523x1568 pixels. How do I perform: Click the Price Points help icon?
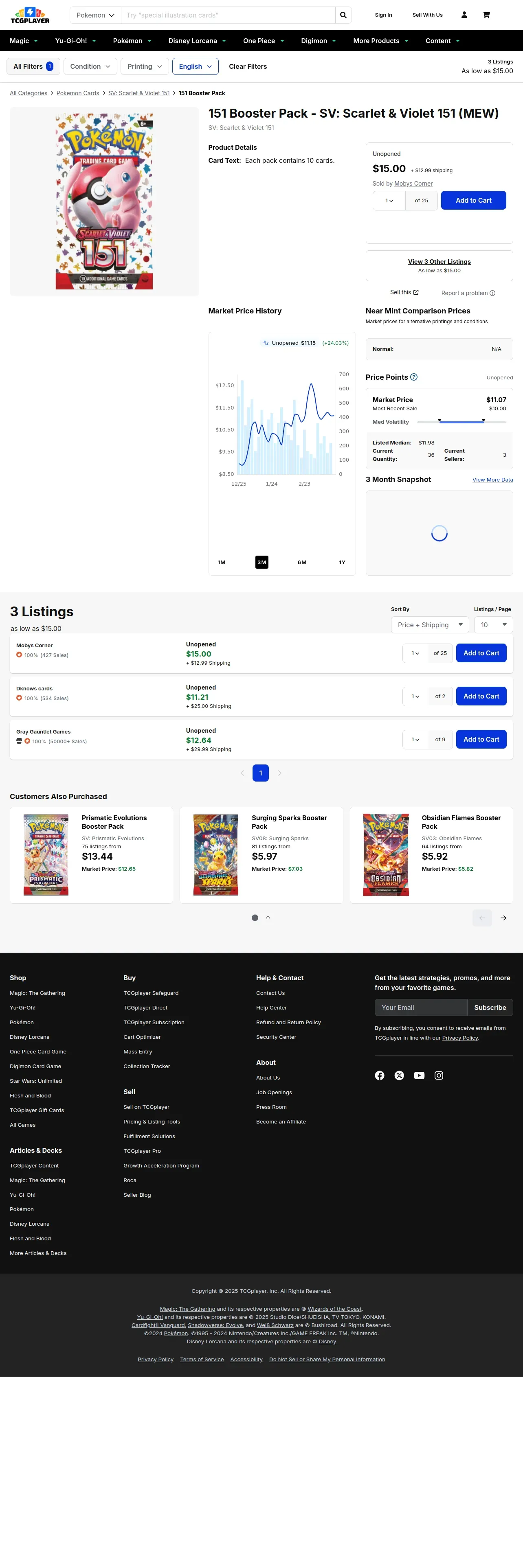[414, 377]
